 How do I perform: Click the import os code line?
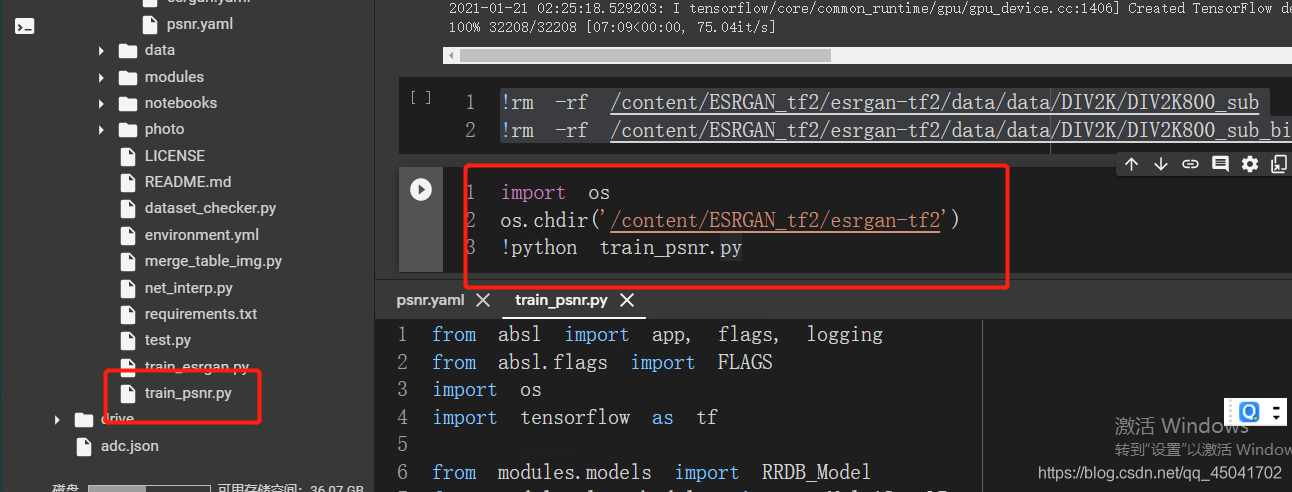(x=555, y=192)
